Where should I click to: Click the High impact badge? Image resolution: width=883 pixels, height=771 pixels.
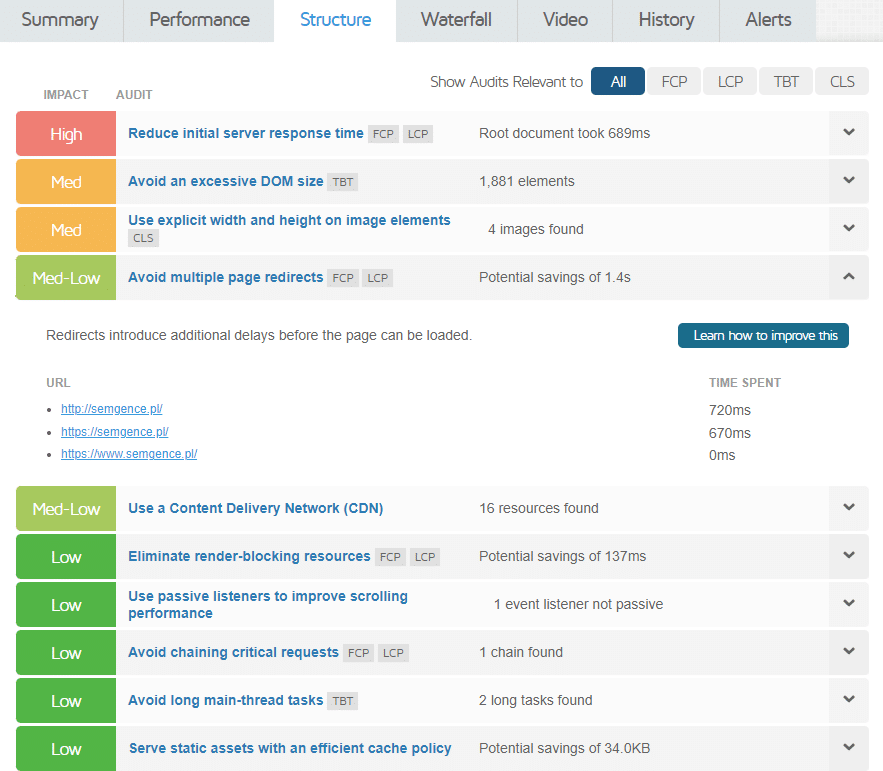(x=66, y=134)
